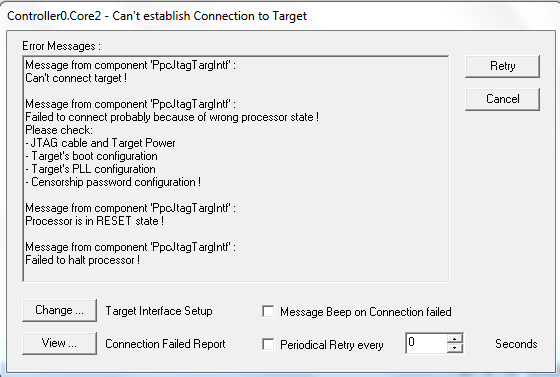The height and width of the screenshot is (377, 560).
Task: Click the "Seconds" label beside the spinner
Action: (x=516, y=344)
